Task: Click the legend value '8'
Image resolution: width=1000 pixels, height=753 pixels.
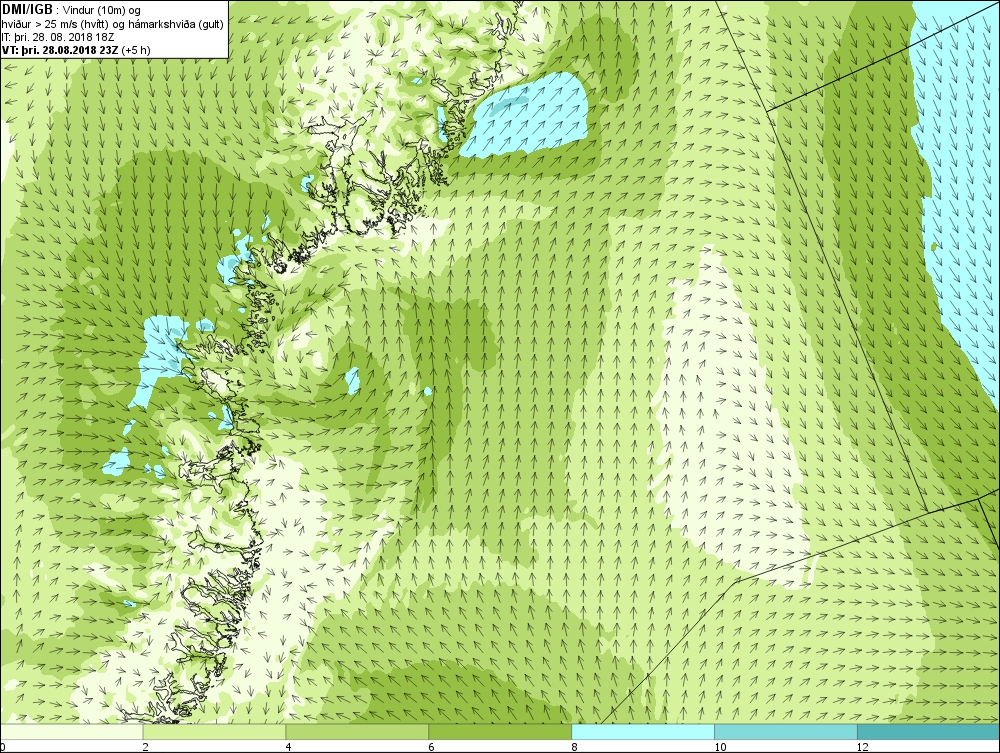Action: coord(574,747)
